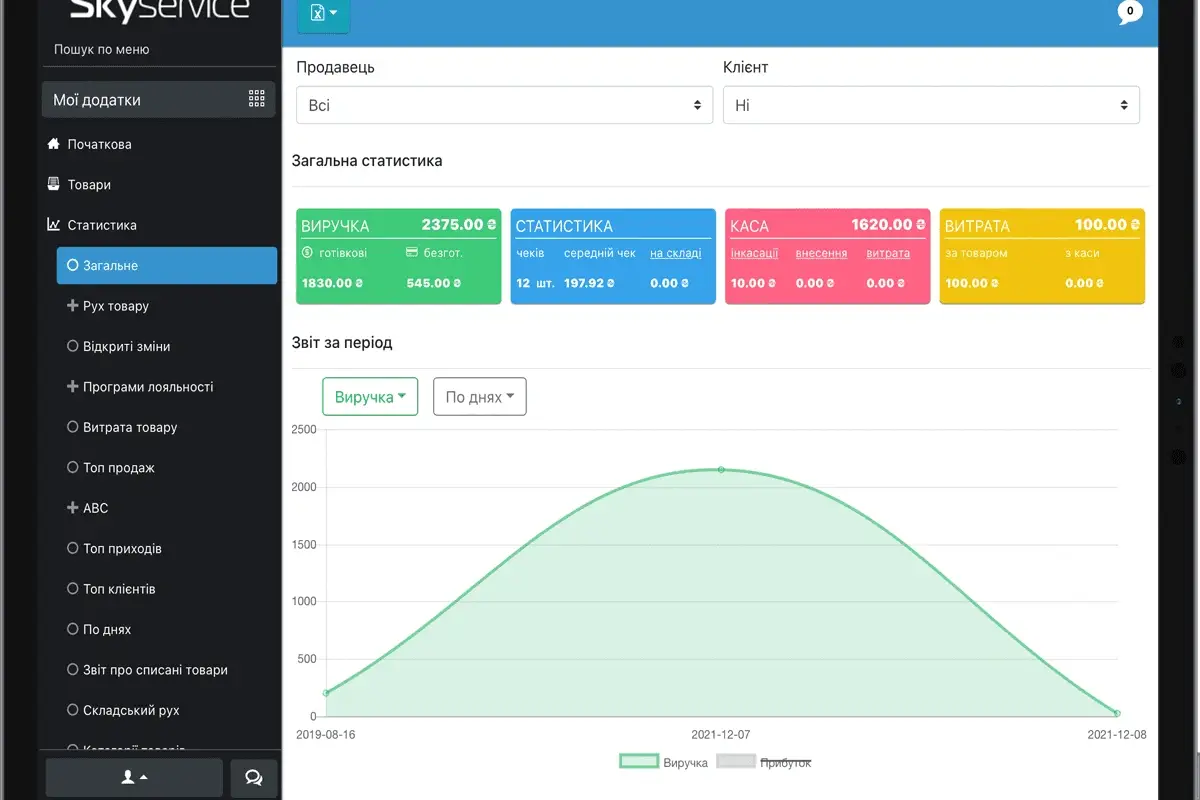Open the chat bubble notification icon
The image size is (1200, 800).
1129,13
